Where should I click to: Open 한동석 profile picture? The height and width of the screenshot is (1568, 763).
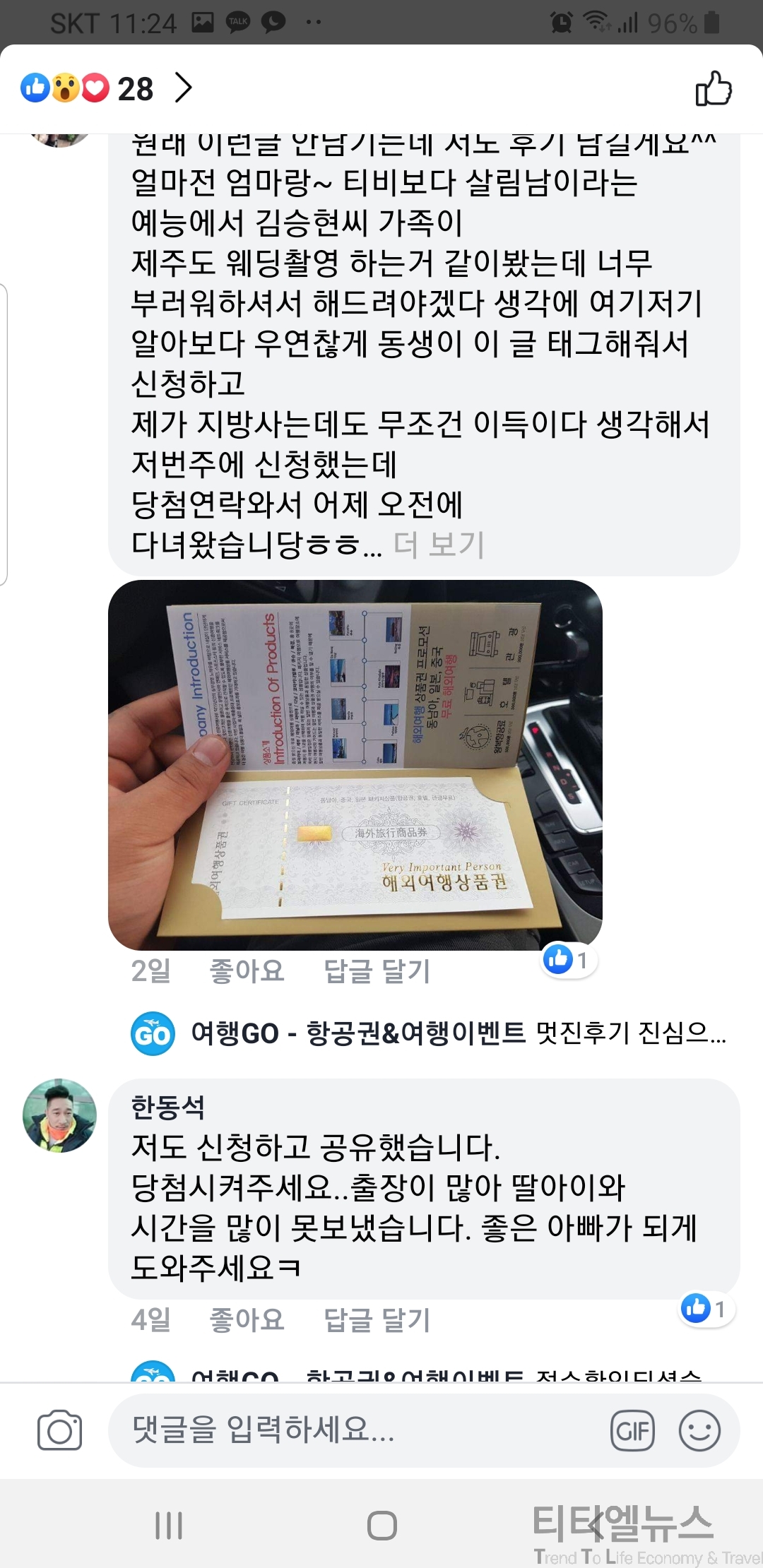pyautogui.click(x=60, y=1115)
